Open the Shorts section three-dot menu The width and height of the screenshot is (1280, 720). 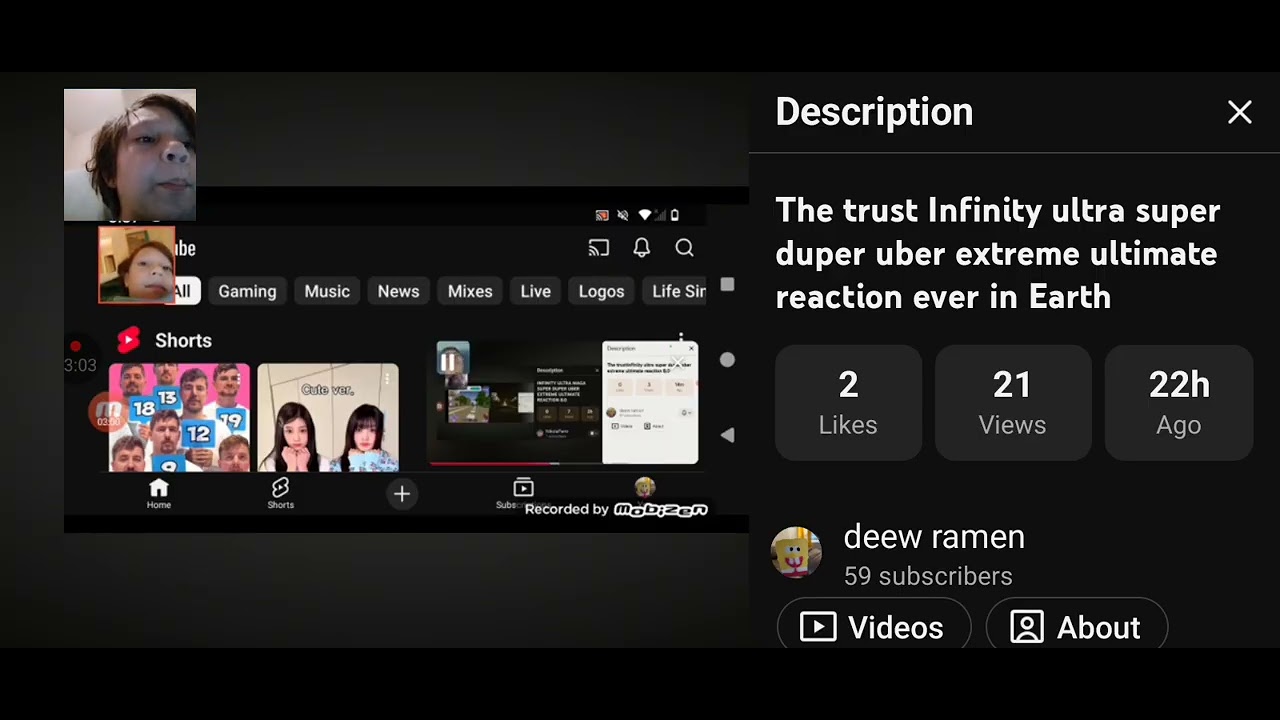pos(681,339)
